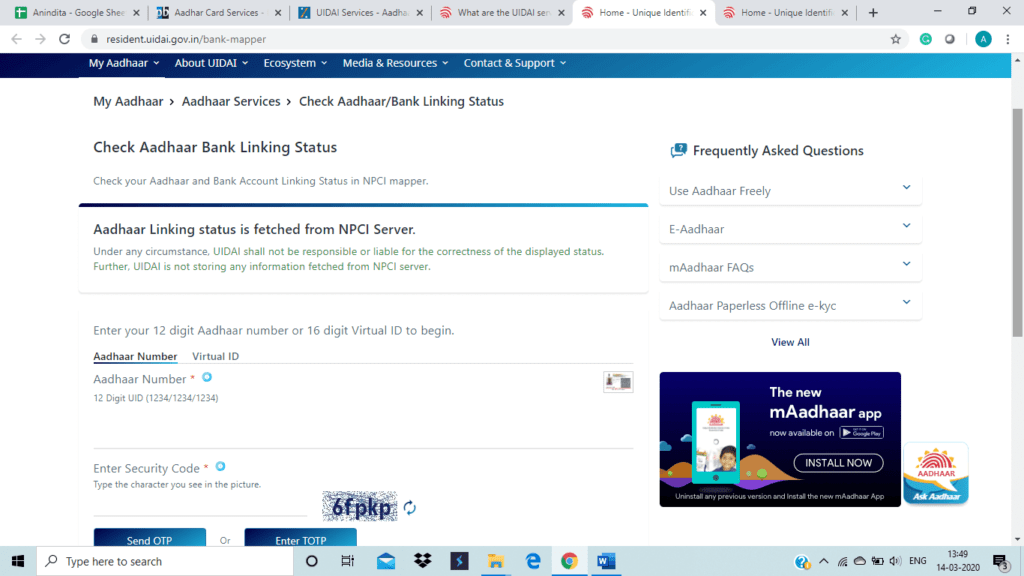Image resolution: width=1024 pixels, height=576 pixels.
Task: Refresh the captcha security code image
Action: [410, 508]
